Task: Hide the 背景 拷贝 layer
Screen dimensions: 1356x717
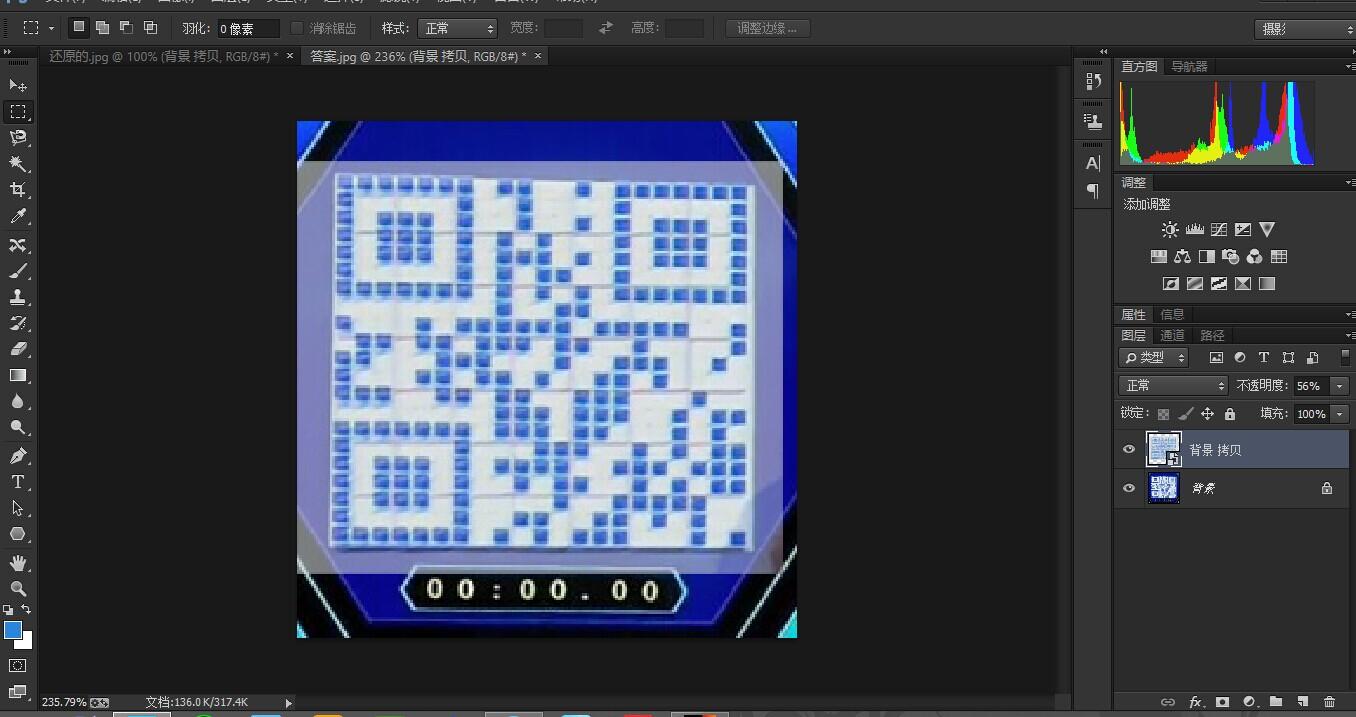Action: point(1129,450)
